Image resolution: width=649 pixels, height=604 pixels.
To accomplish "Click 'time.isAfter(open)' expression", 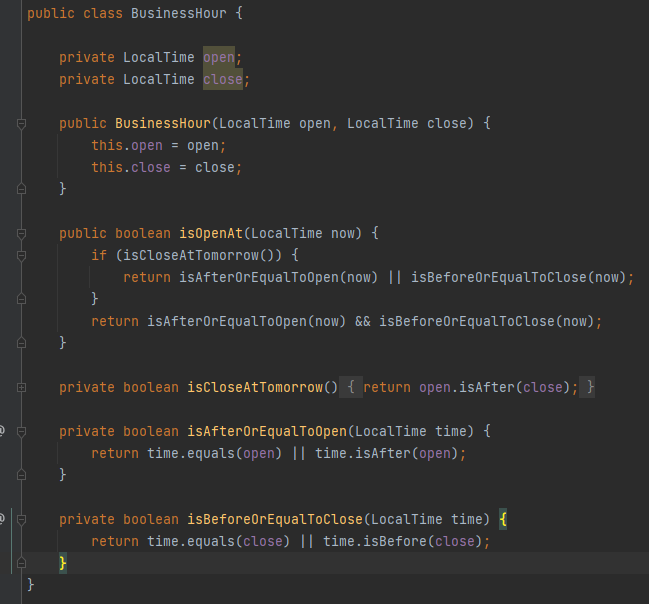I will pos(387,453).
